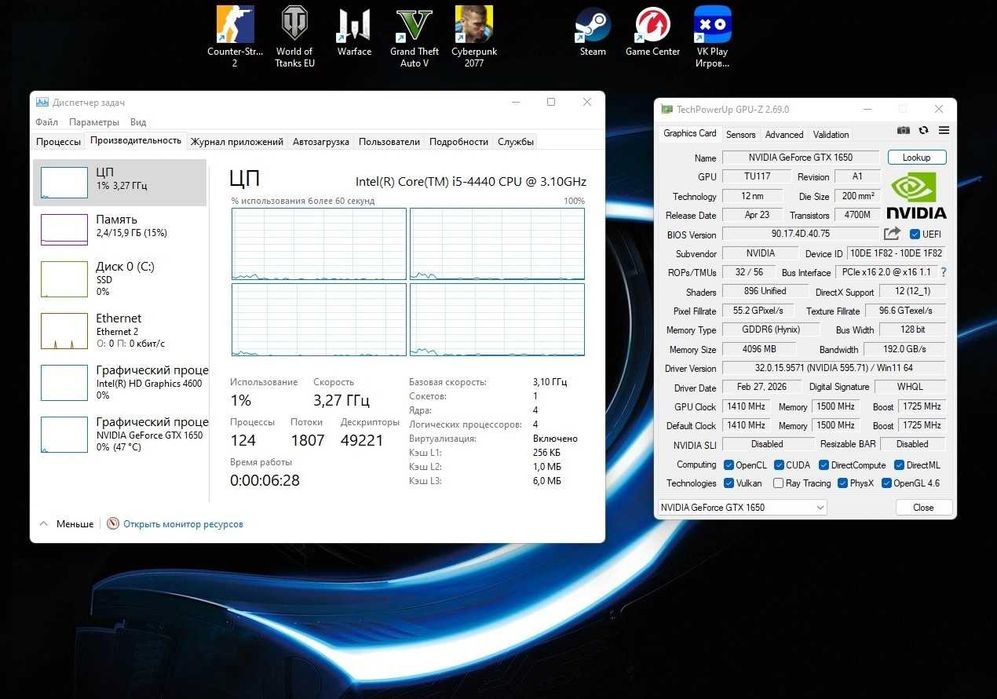Viewport: 997px width, 699px height.
Task: Click the BIOS export share icon
Action: pos(892,234)
